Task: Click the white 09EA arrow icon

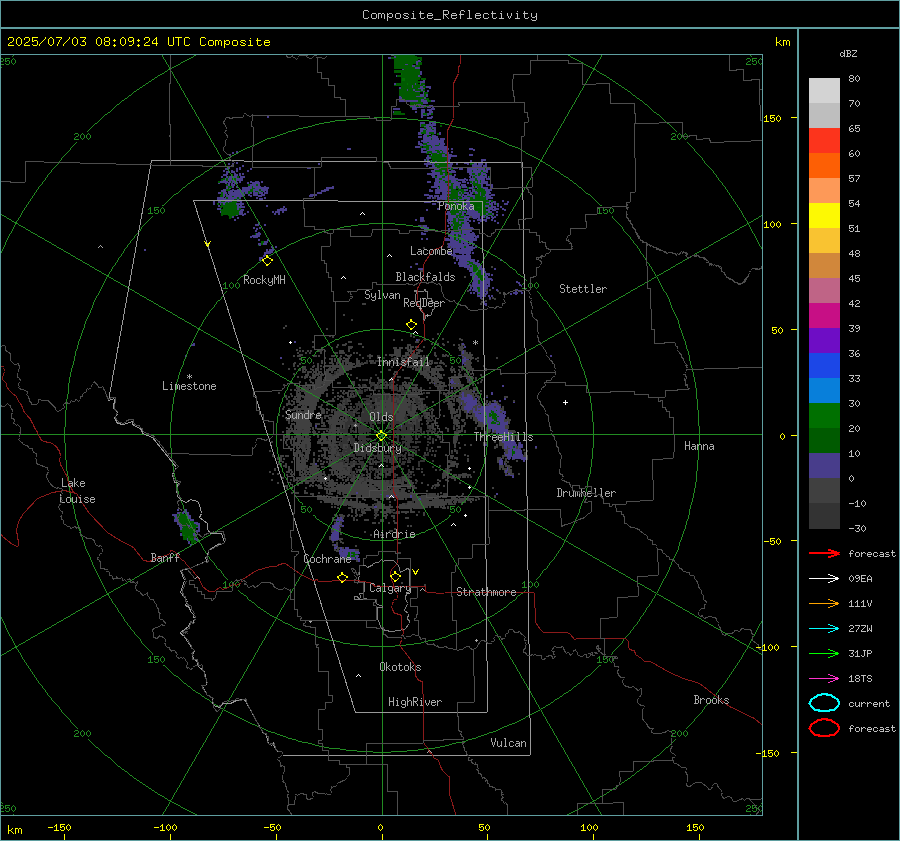Action: click(x=824, y=579)
